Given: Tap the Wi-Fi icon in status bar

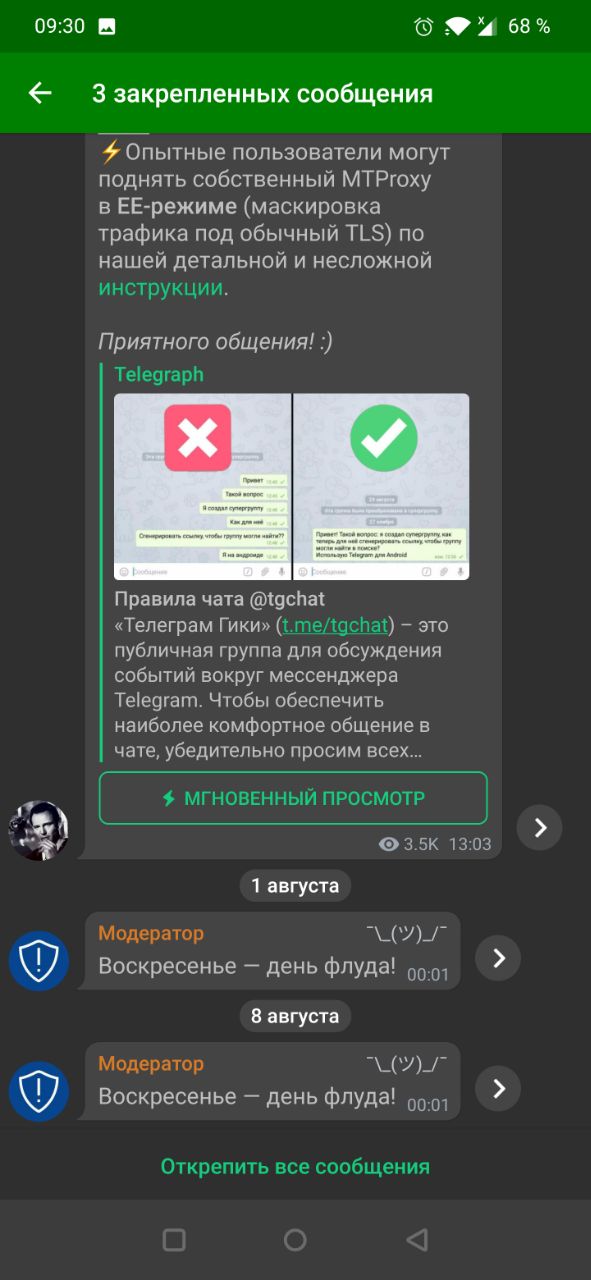Looking at the screenshot, I should click(x=457, y=27).
